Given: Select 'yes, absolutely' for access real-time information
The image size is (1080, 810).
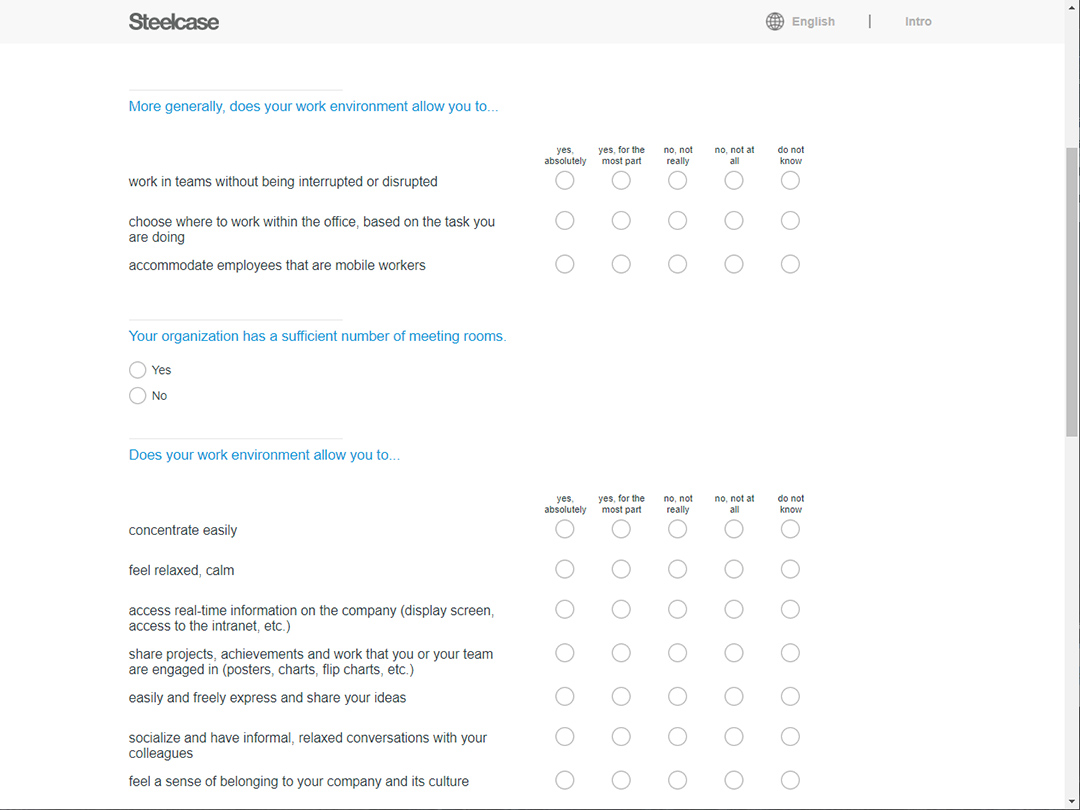Looking at the screenshot, I should 565,610.
